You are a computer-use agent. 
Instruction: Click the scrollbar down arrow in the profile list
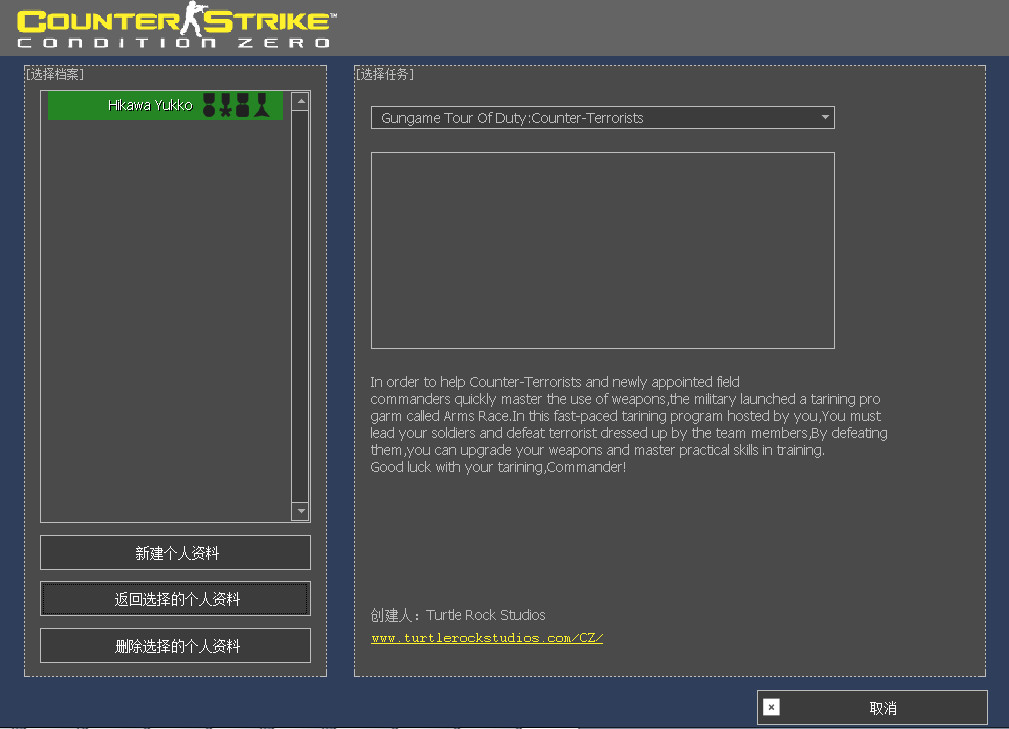tap(300, 511)
